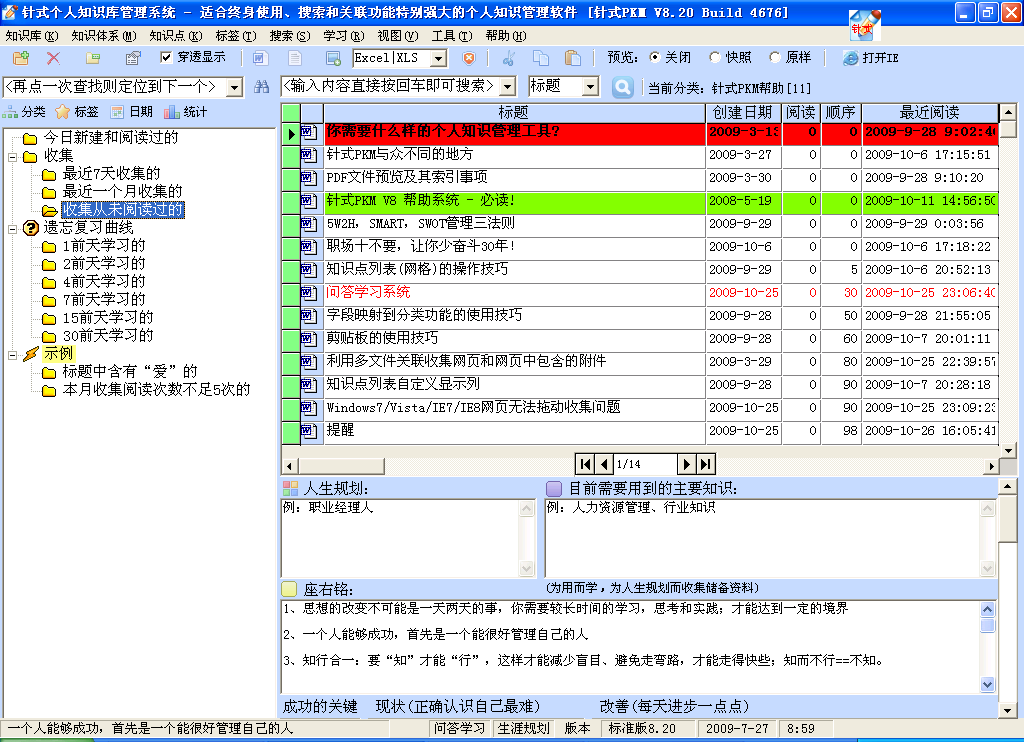The width and height of the screenshot is (1024, 742).
Task: Select the 原样 preview radio button
Action: coord(775,58)
